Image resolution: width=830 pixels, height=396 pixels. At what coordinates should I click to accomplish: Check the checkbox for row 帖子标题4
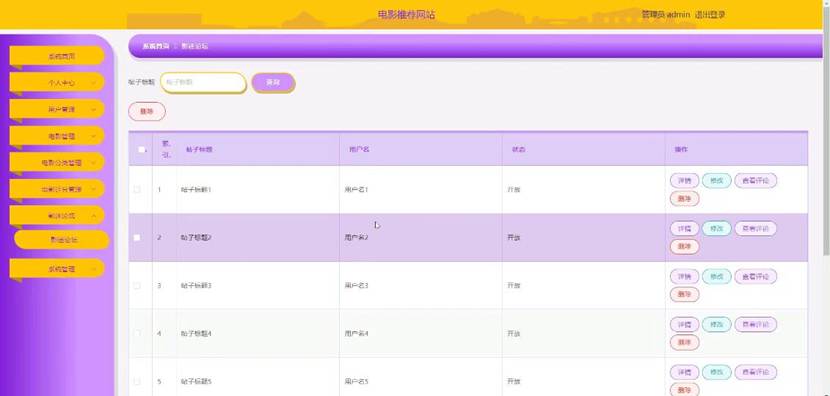tap(137, 334)
